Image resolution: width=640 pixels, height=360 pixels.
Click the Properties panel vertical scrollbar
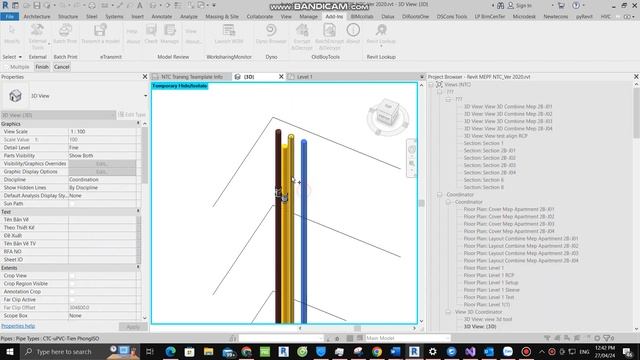coord(144,155)
